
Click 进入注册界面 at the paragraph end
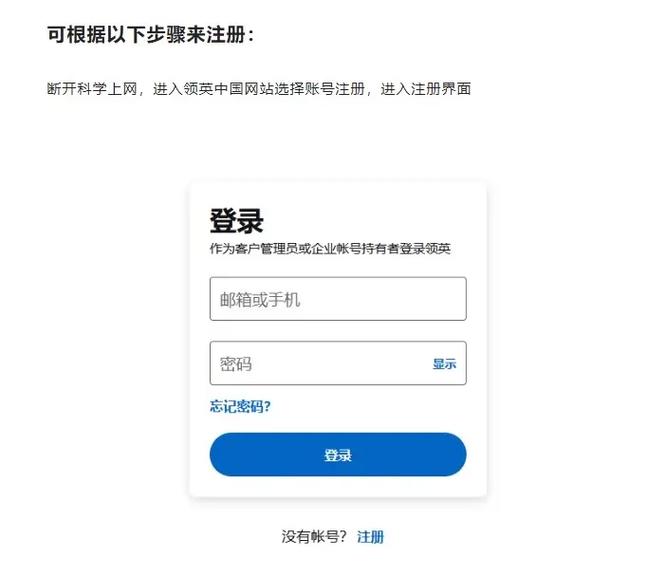426,89
